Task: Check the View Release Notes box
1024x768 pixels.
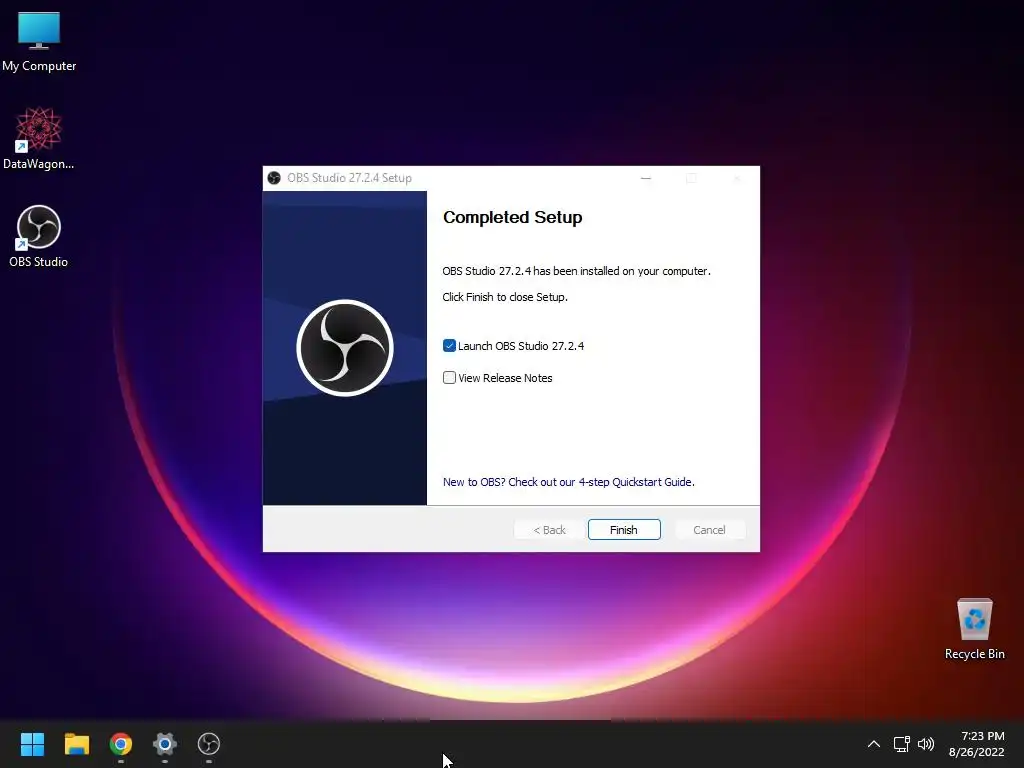Action: point(449,377)
